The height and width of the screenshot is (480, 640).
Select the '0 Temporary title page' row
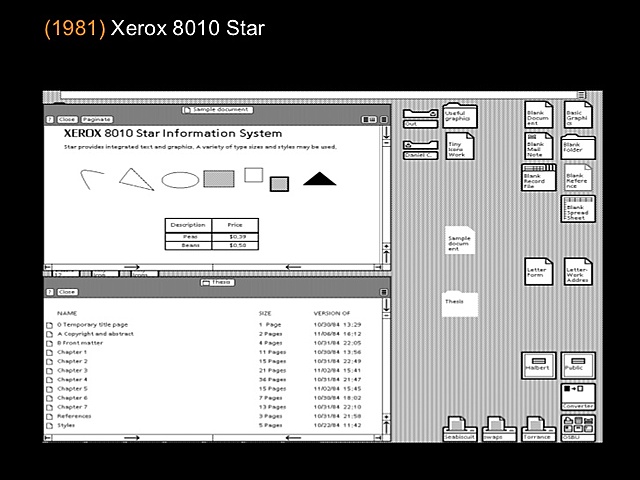pyautogui.click(x=204, y=325)
